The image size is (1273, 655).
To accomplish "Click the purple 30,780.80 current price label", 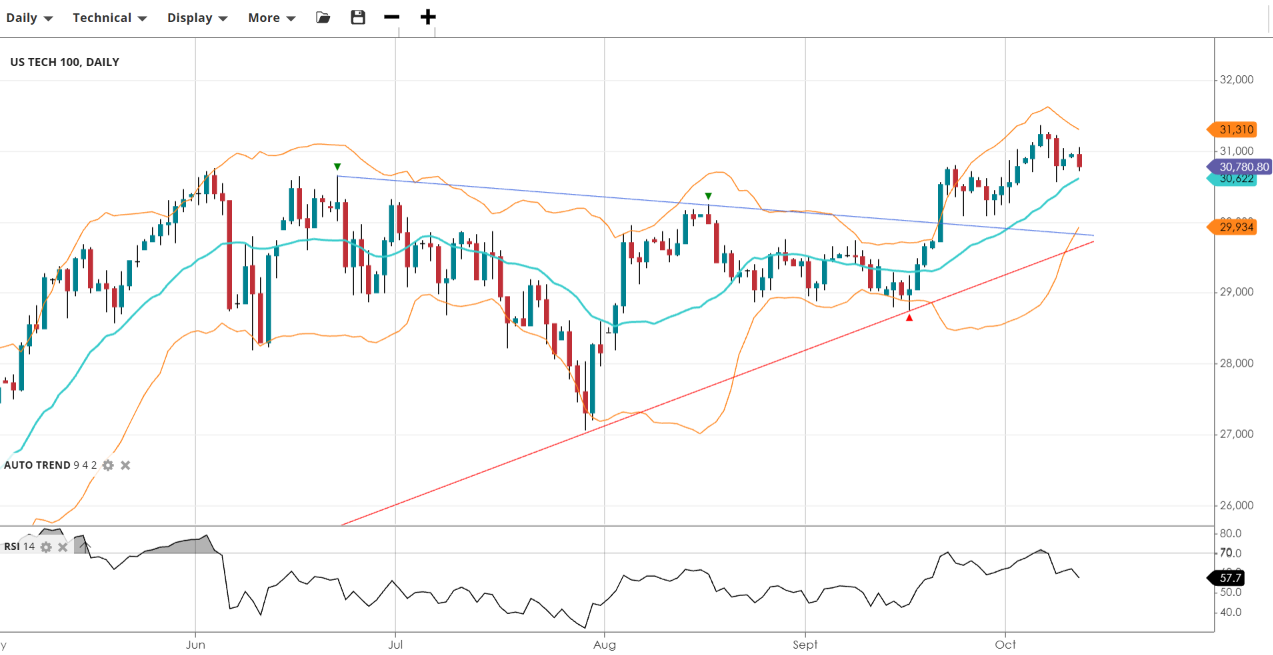I will click(1240, 167).
